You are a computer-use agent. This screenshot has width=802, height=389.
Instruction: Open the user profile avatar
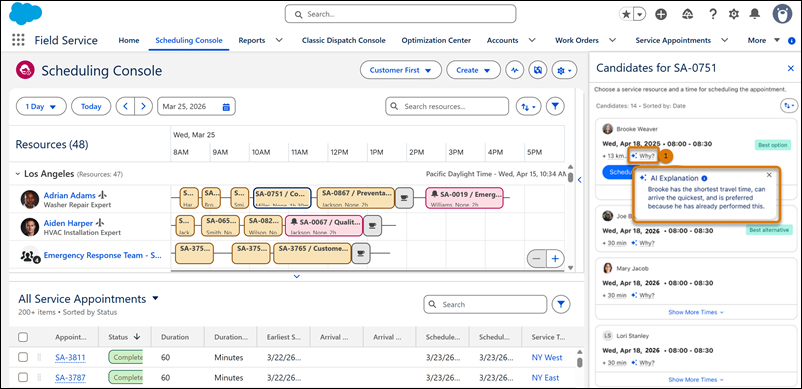pos(783,14)
